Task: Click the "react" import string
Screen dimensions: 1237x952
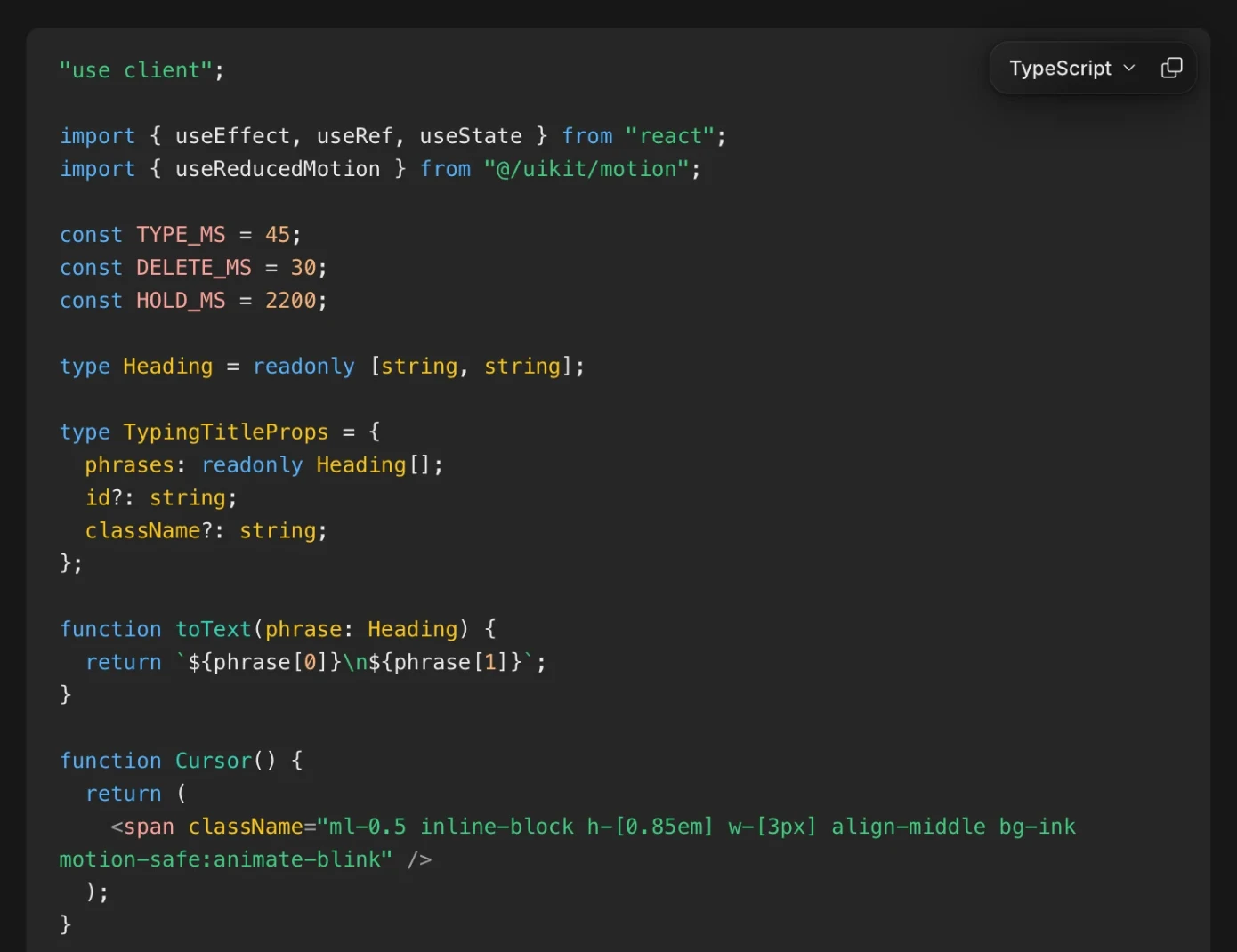Action: [670, 136]
